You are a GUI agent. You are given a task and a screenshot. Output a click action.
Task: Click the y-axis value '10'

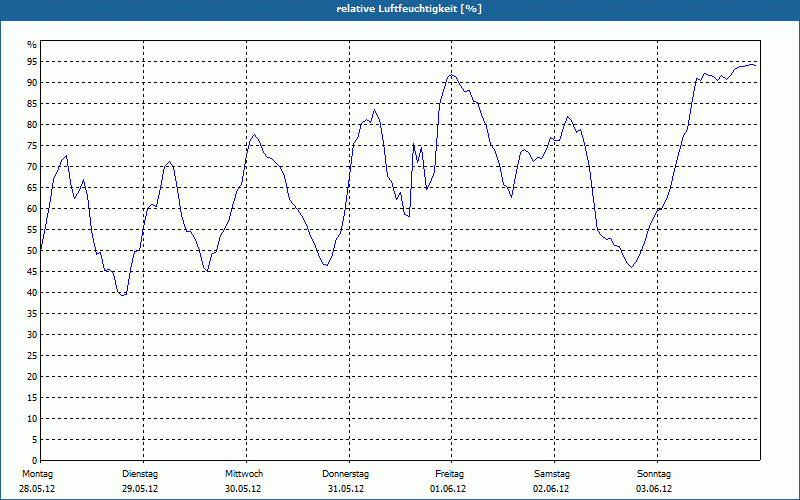click(x=32, y=418)
